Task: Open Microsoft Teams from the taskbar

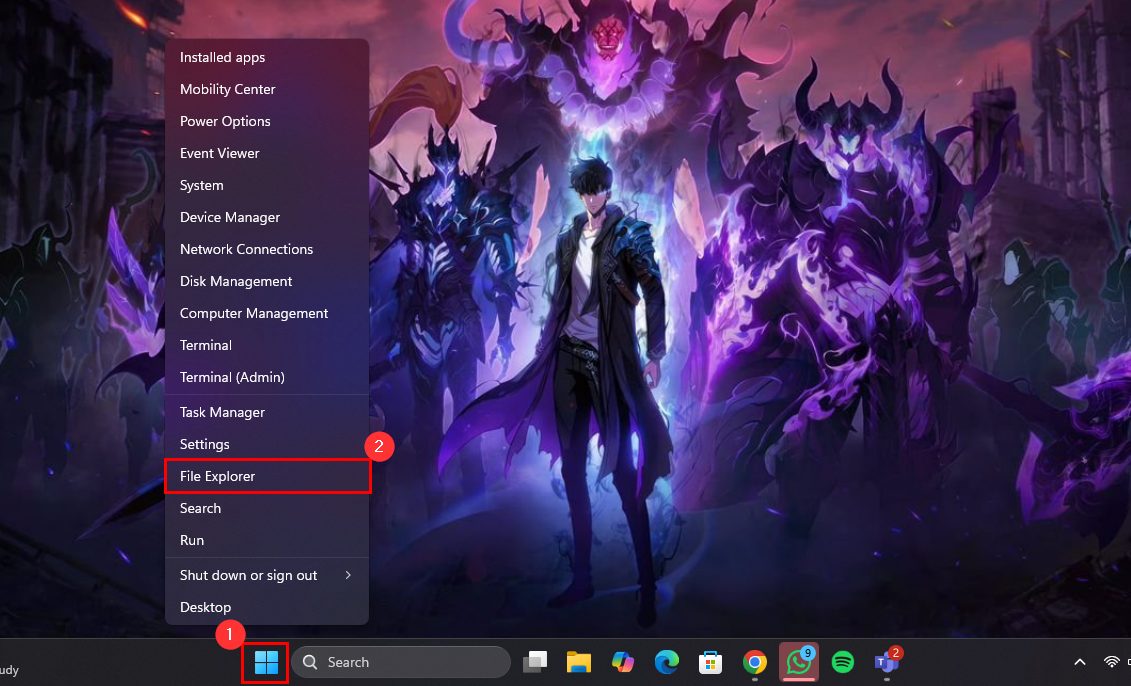Action: click(886, 661)
